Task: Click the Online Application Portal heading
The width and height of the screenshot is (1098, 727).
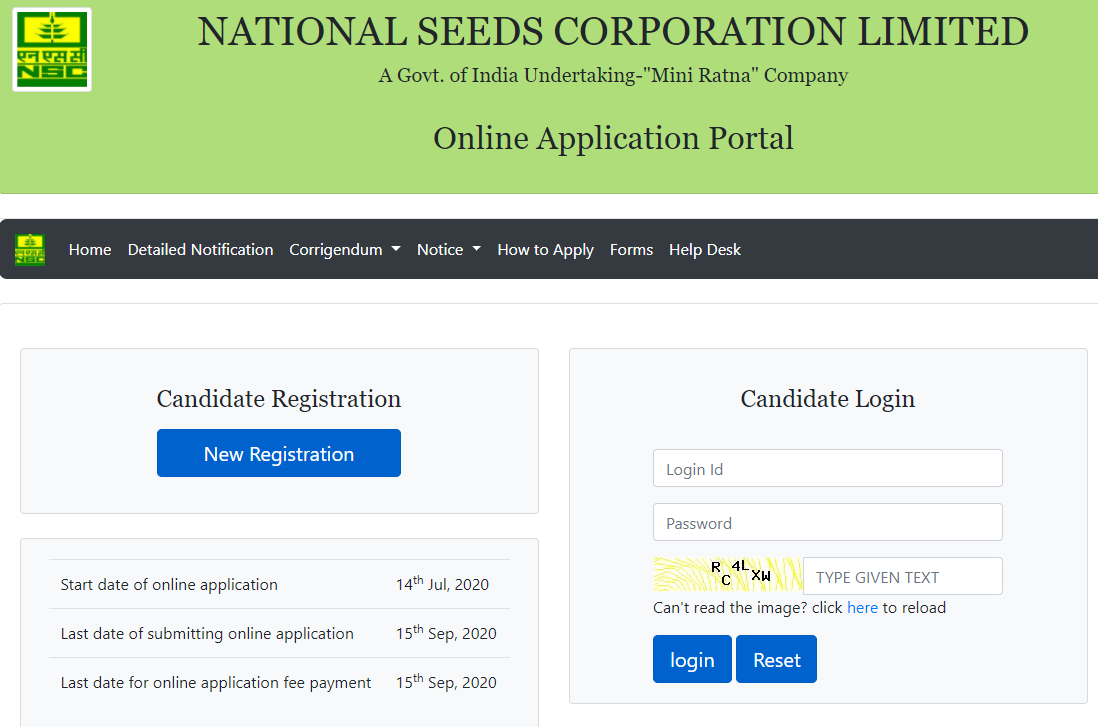Action: click(x=613, y=138)
